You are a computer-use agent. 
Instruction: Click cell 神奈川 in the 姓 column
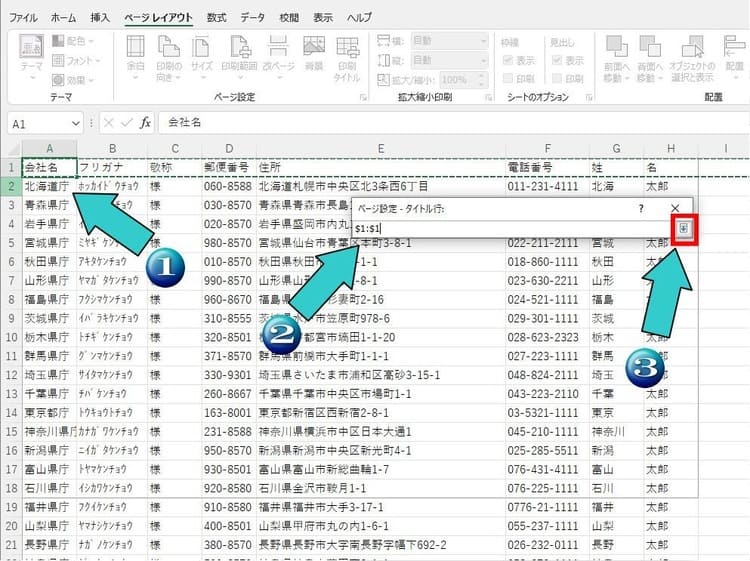617,432
